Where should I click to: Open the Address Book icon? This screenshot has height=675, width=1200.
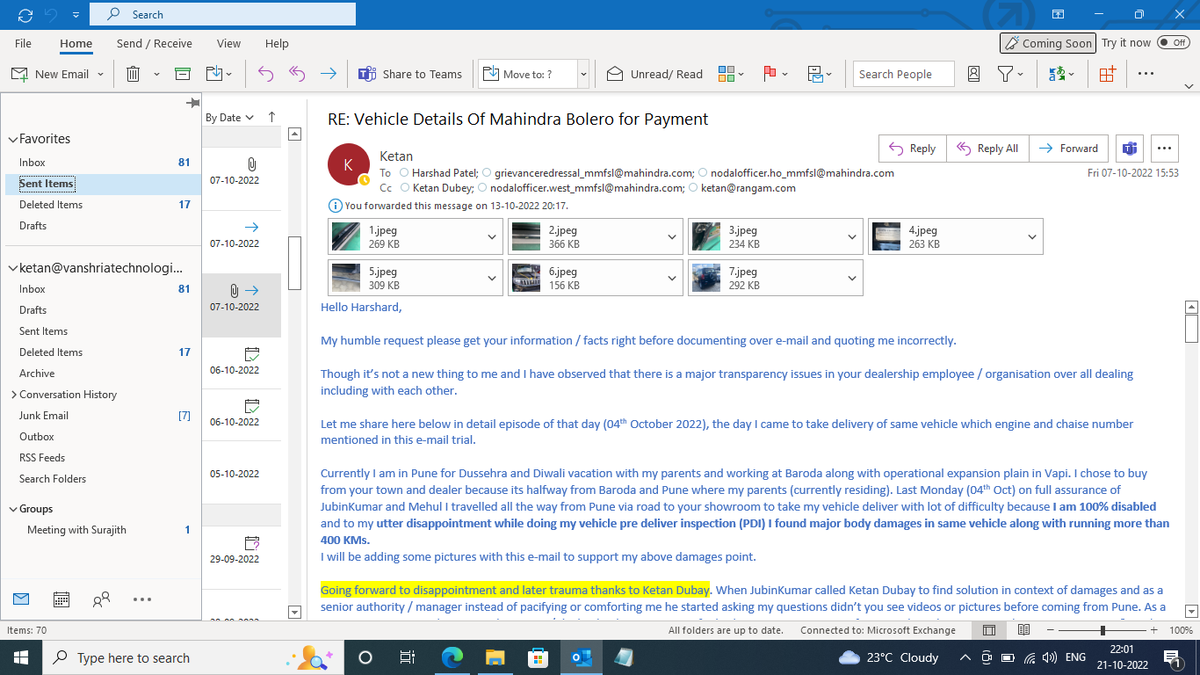pos(974,74)
